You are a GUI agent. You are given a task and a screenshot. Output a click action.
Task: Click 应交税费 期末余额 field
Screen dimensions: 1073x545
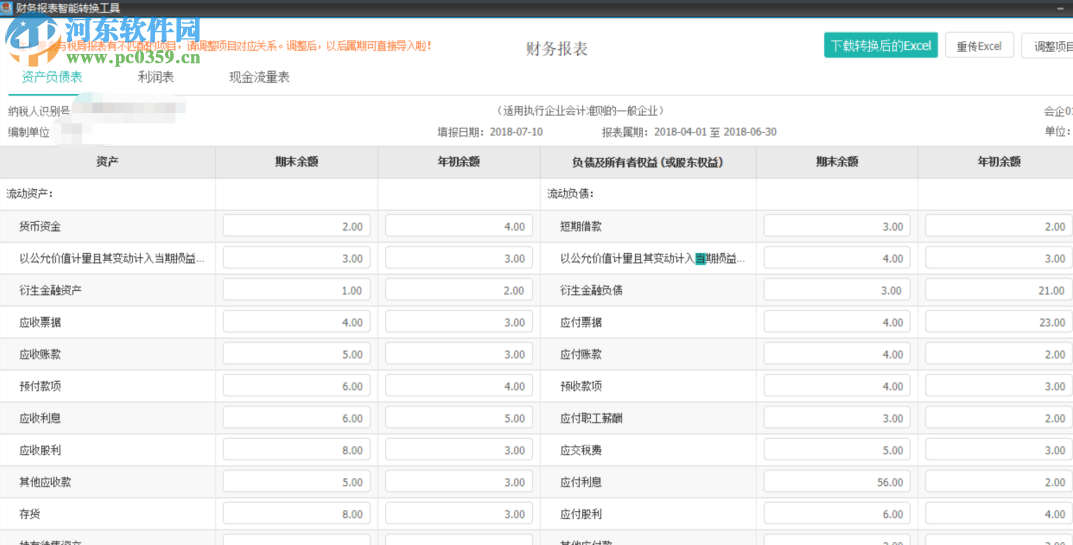tap(837, 450)
